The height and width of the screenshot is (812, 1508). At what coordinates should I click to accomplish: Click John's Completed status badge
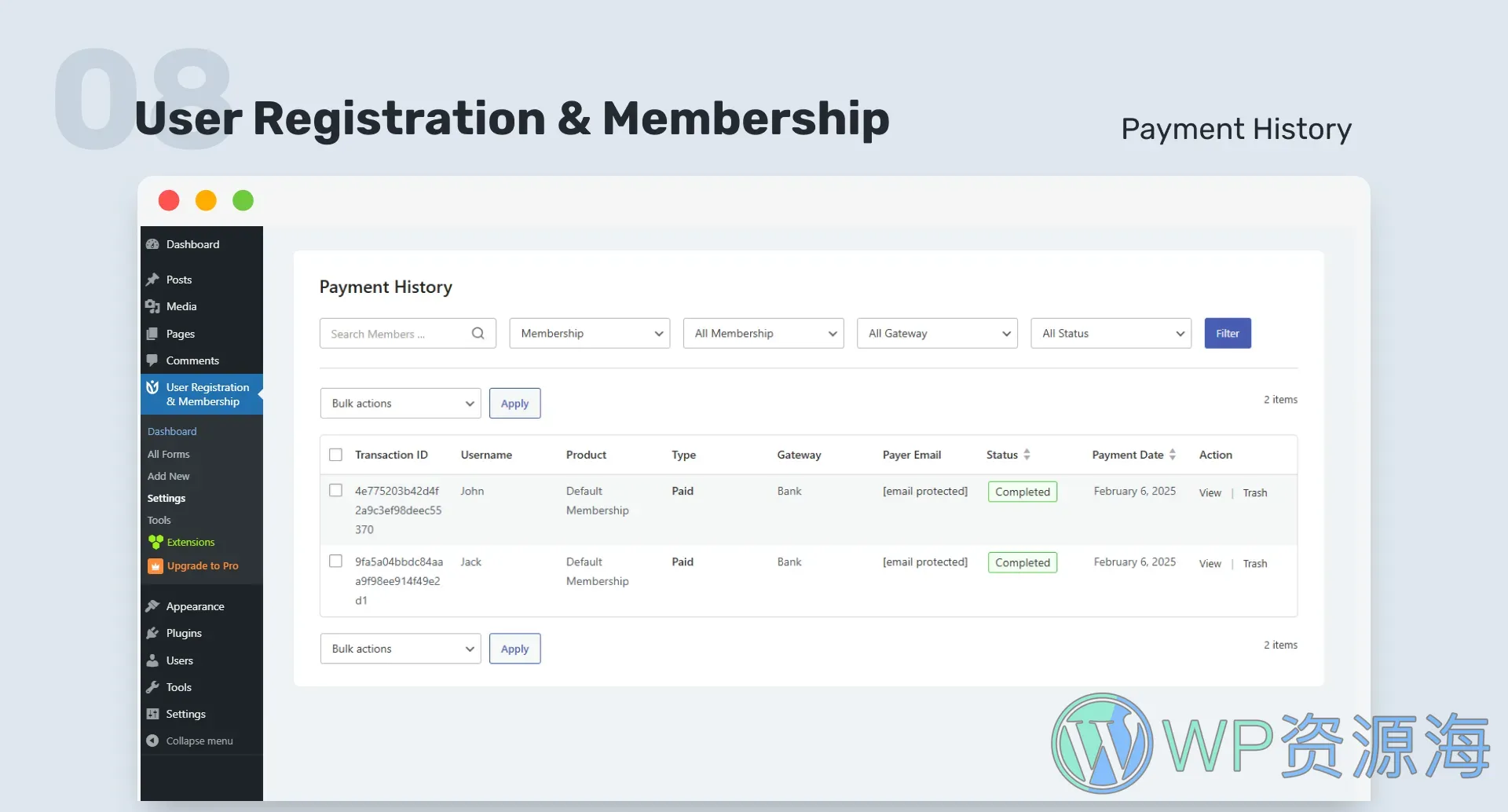click(x=1023, y=492)
